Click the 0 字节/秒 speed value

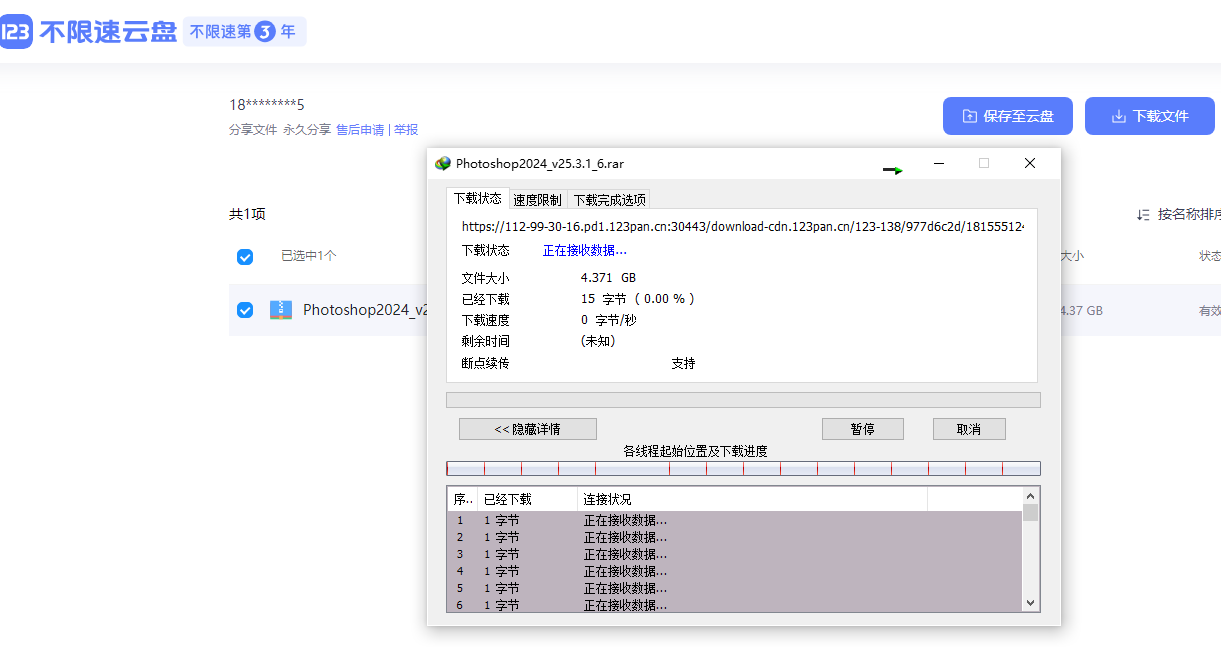coord(609,320)
